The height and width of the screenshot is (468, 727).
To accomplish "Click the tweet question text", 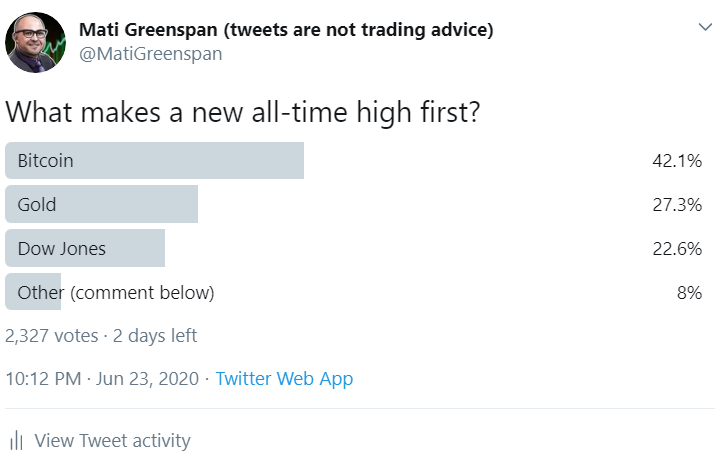I will [x=243, y=113].
